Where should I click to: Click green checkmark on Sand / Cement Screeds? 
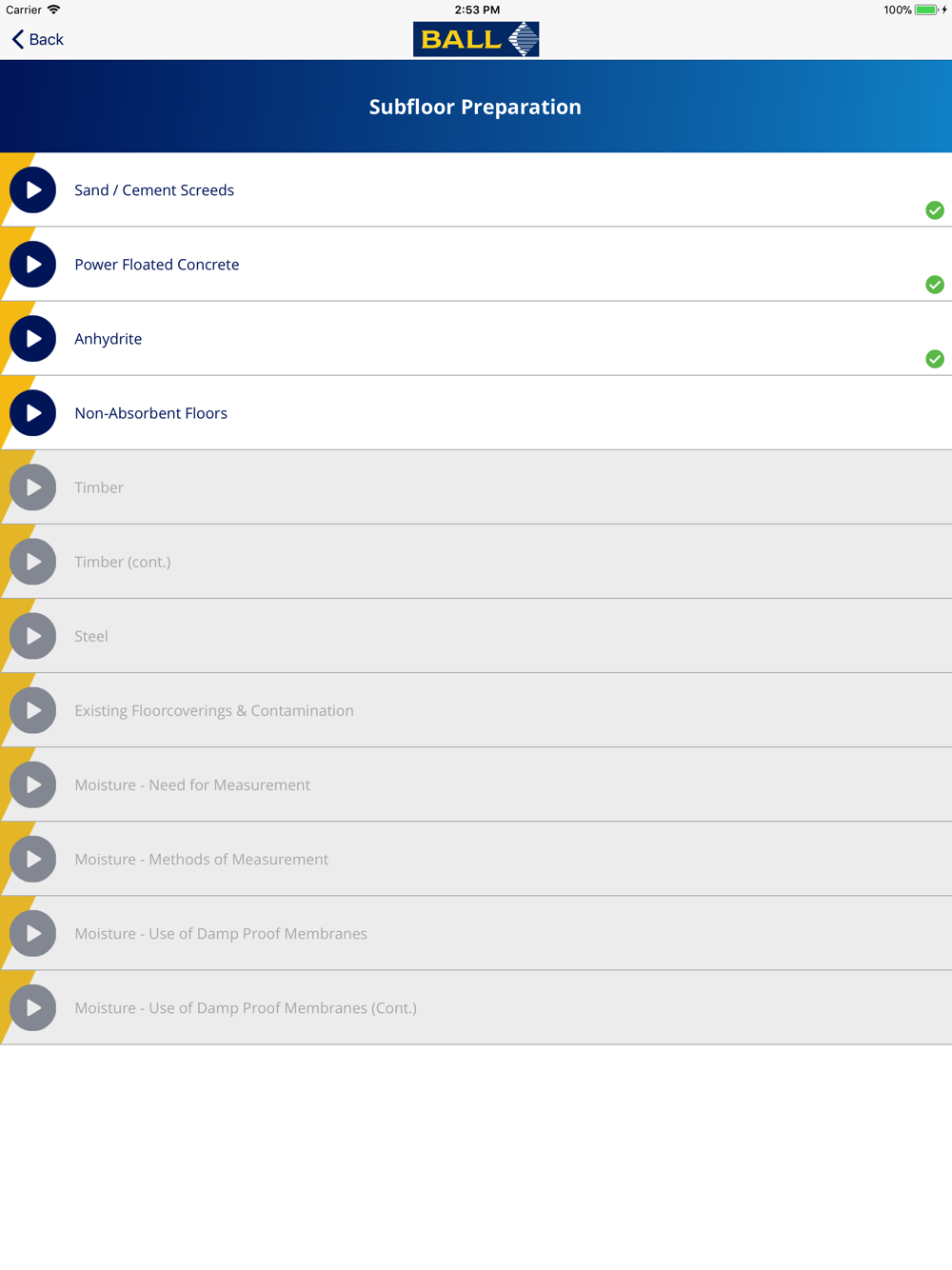click(935, 210)
